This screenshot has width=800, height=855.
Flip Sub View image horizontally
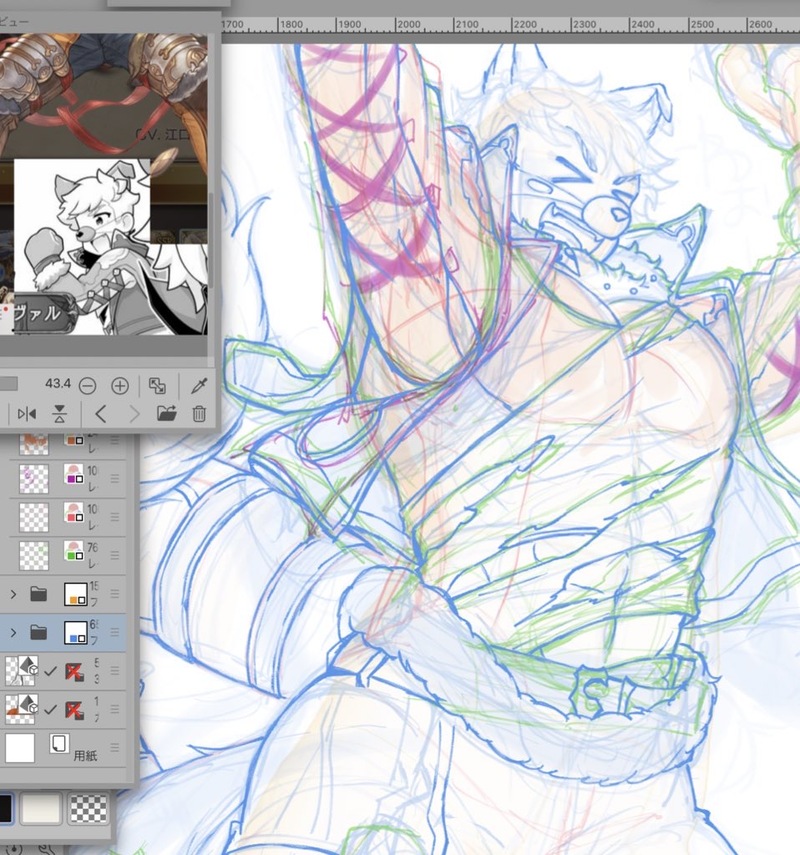point(27,414)
